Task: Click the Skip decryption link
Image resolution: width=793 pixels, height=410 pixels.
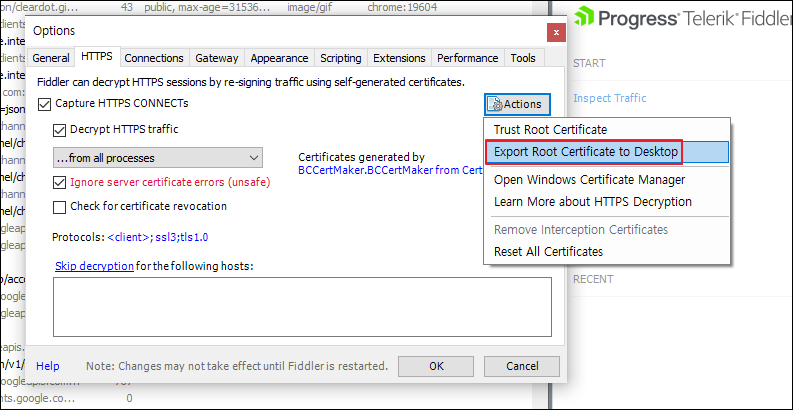Action: pos(94,266)
